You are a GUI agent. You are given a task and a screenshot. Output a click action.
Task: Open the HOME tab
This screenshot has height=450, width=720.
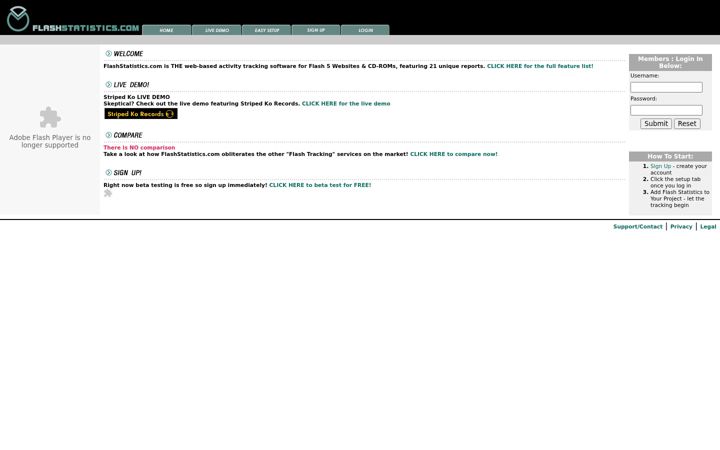[x=167, y=30]
